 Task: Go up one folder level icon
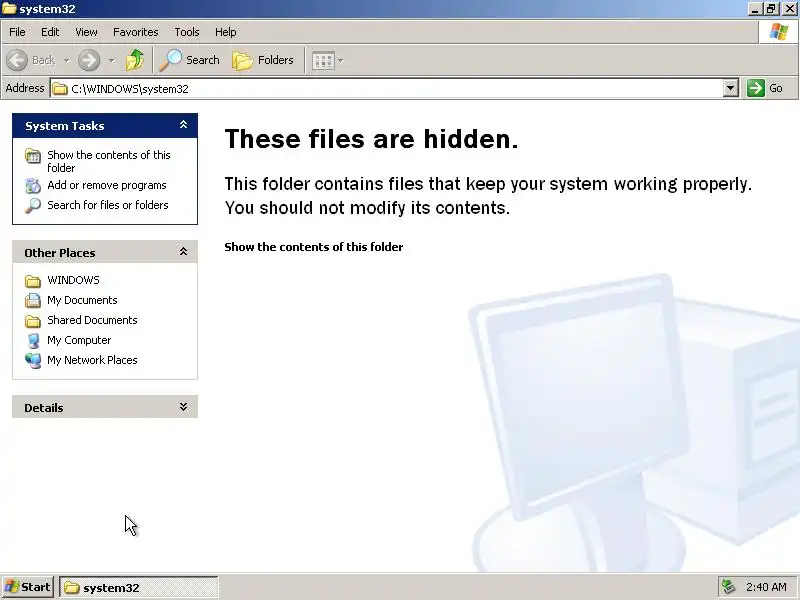pyautogui.click(x=135, y=60)
